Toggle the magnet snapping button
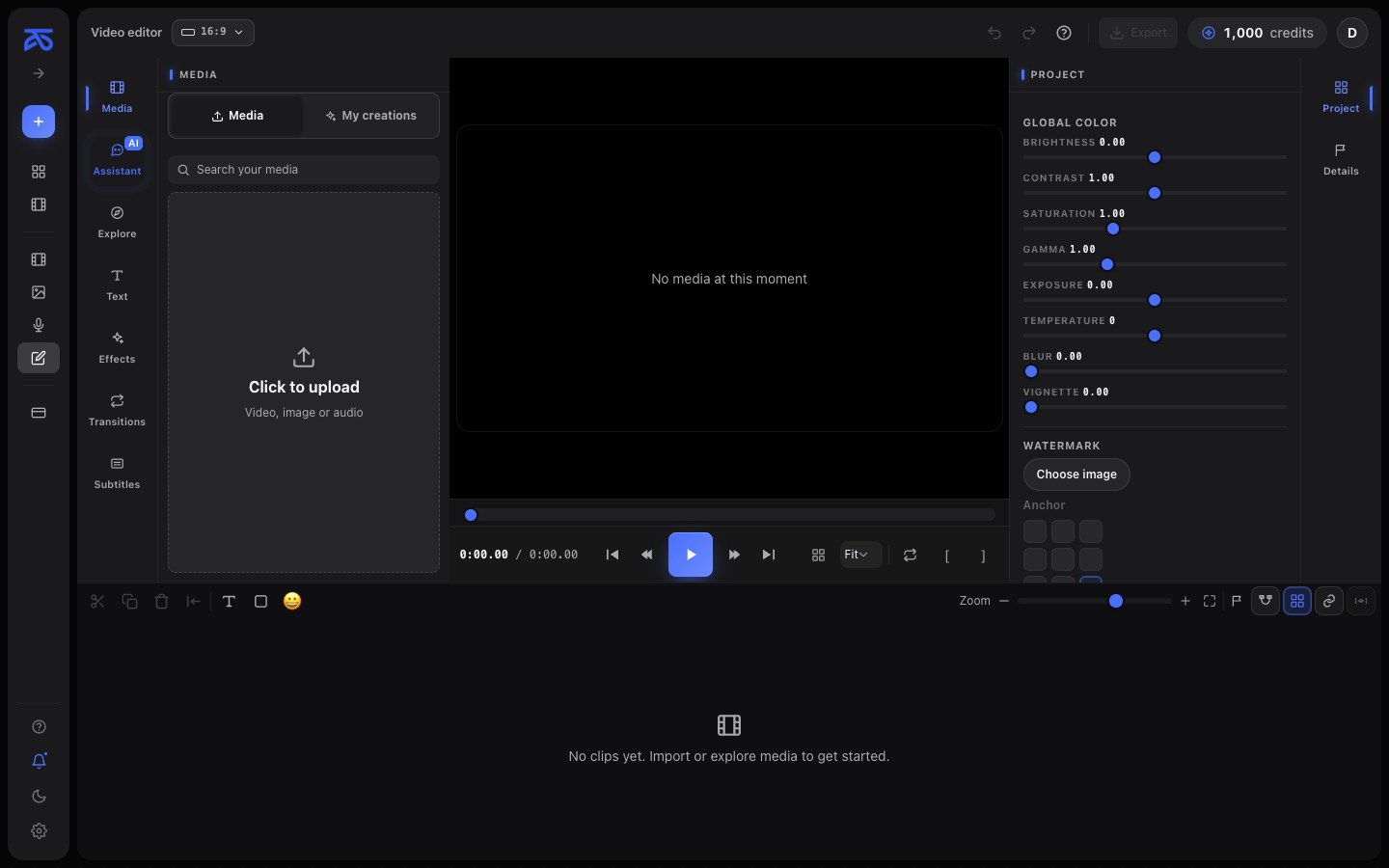This screenshot has height=868, width=1389. tap(1266, 601)
